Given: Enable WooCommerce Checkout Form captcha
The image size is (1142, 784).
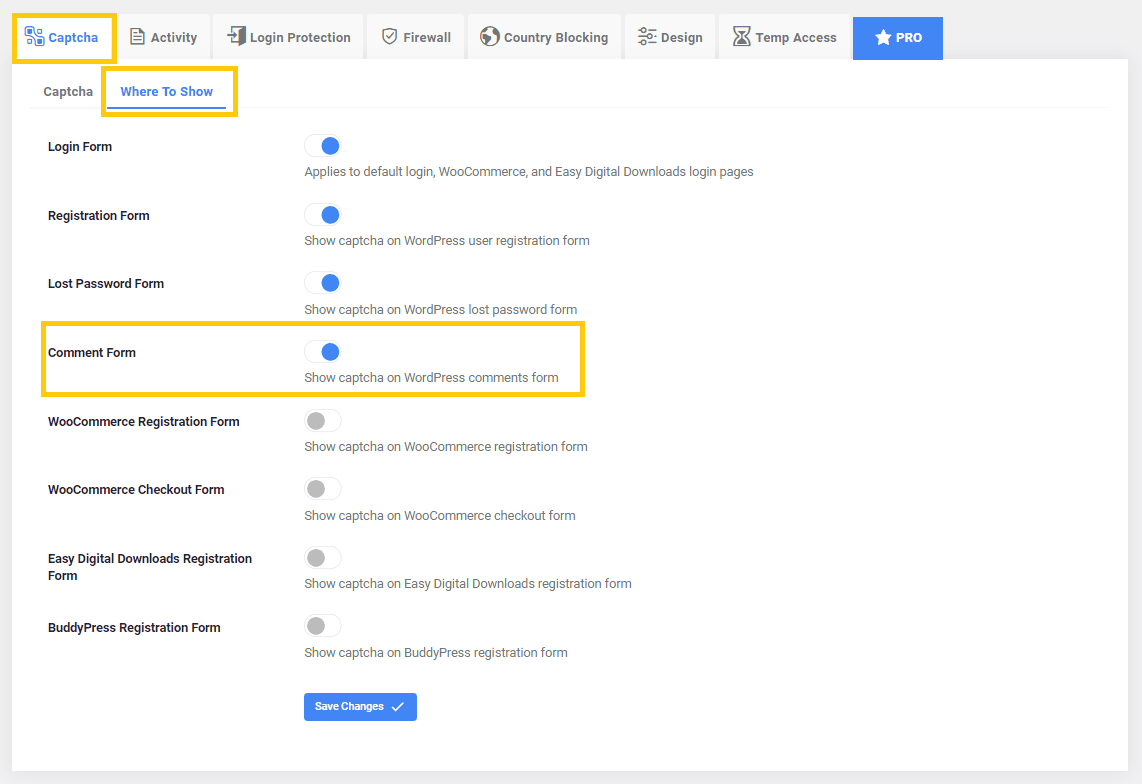Looking at the screenshot, I should [x=323, y=489].
